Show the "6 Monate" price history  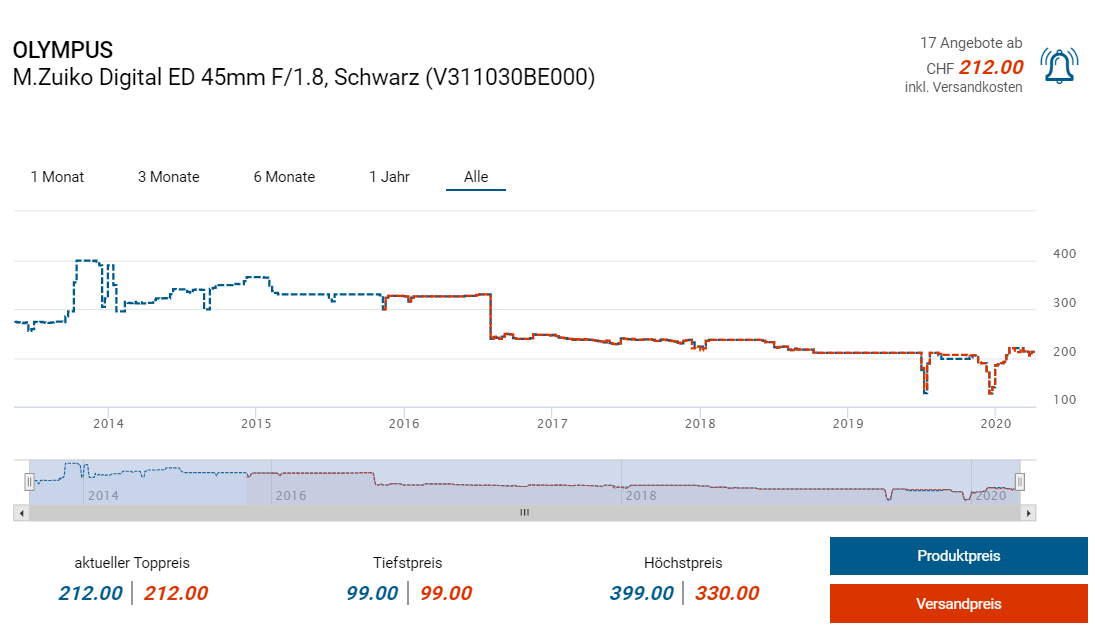coord(284,177)
